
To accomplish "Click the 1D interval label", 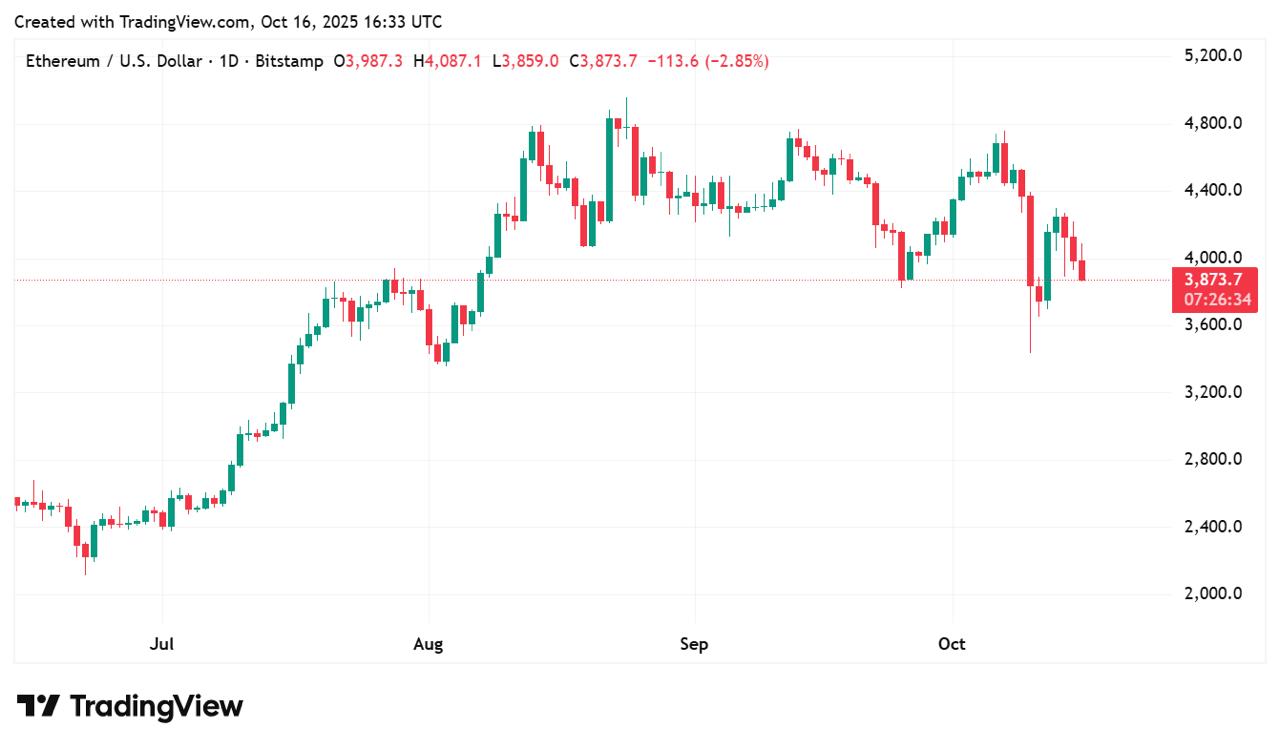I will click(x=228, y=61).
